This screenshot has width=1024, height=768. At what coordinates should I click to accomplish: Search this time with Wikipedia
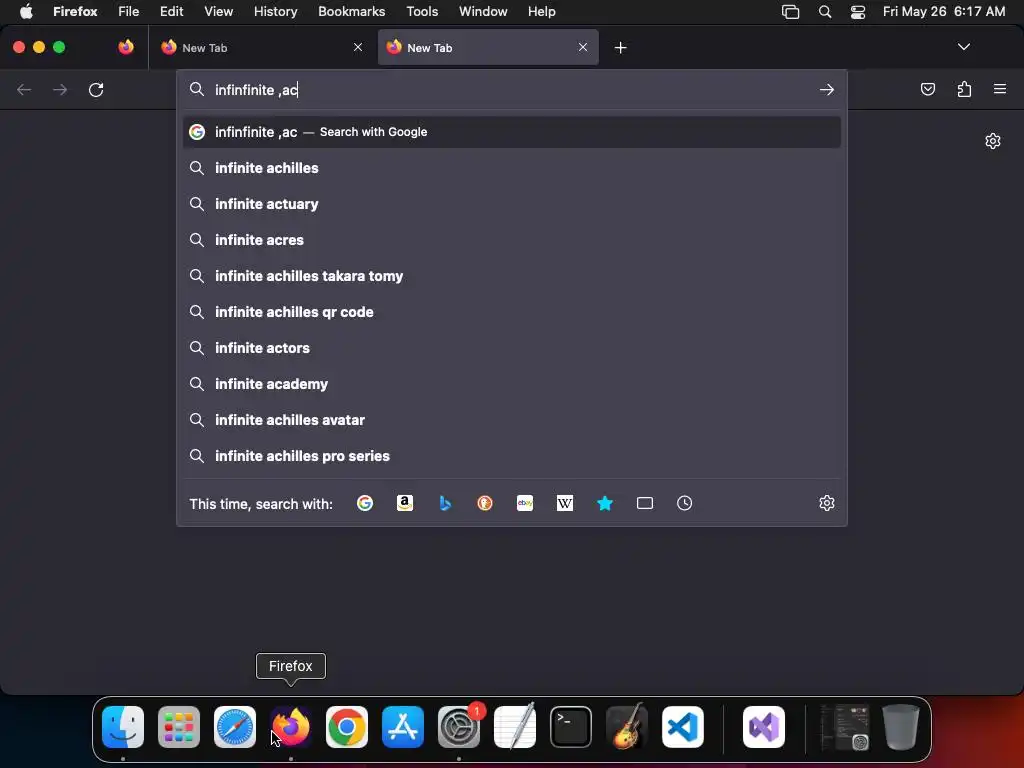point(565,503)
